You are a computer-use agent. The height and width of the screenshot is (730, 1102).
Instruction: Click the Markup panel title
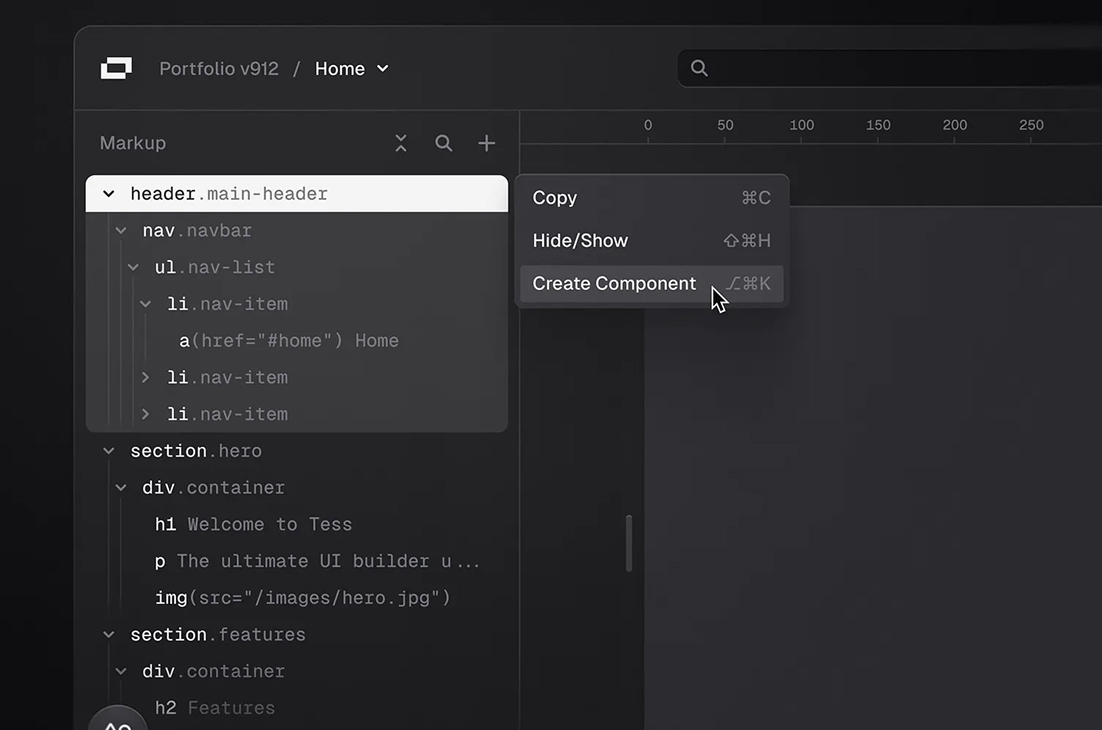133,143
